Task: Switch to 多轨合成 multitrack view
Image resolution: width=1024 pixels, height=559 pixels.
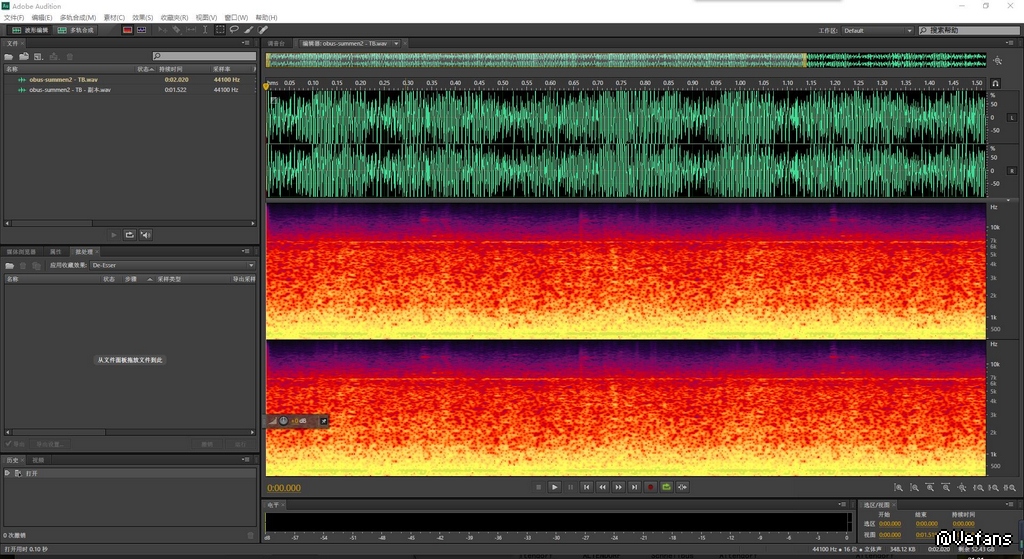Action: pyautogui.click(x=76, y=30)
